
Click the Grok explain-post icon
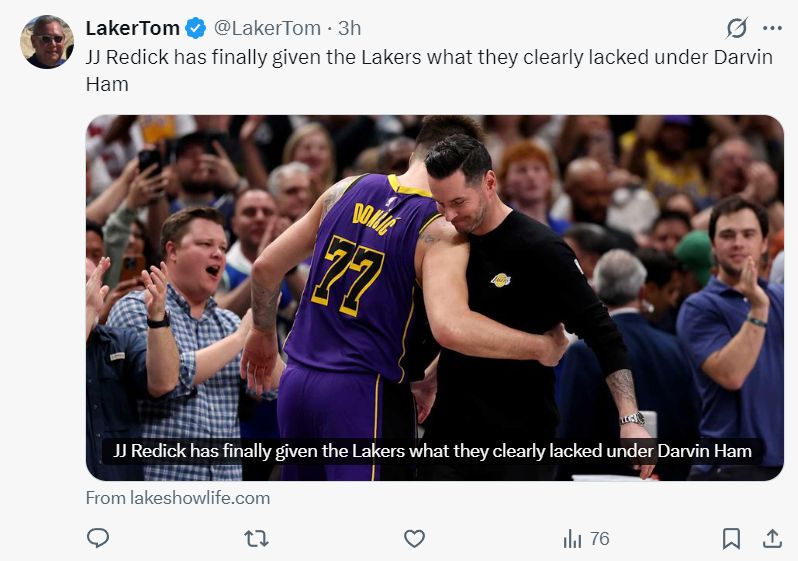coord(737,28)
